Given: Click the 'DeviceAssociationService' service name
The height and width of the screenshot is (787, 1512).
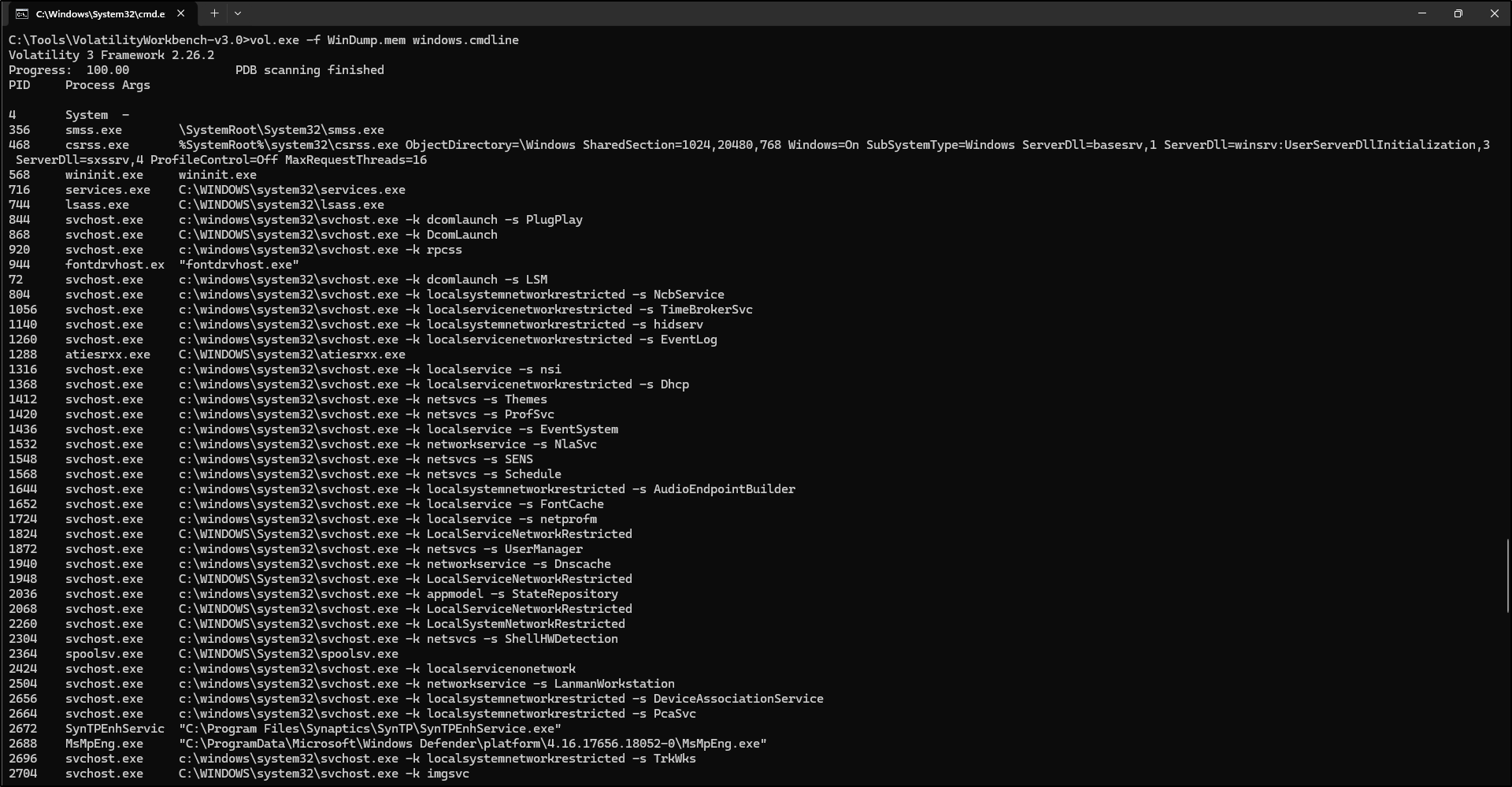Looking at the screenshot, I should pyautogui.click(x=739, y=699).
